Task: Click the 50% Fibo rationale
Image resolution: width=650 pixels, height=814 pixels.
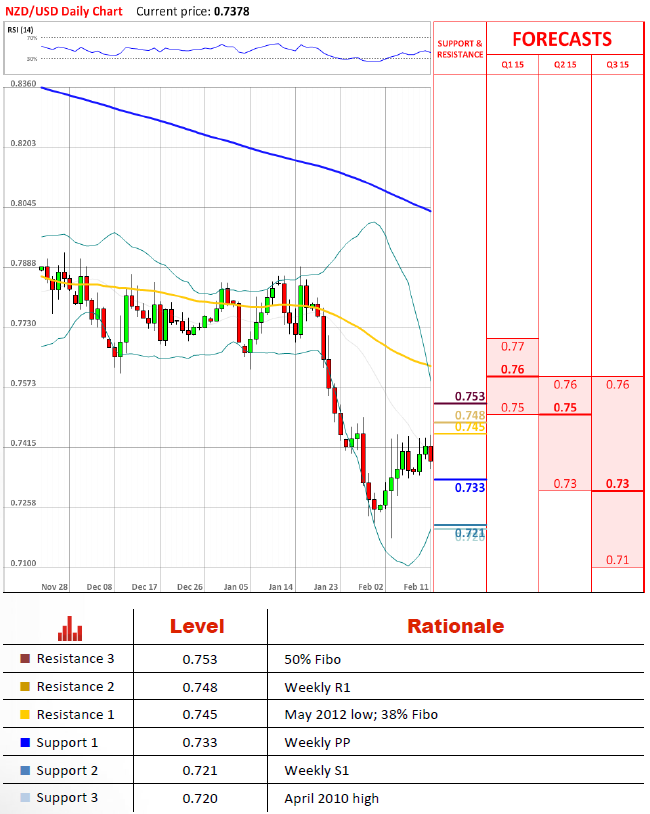Action: pyautogui.click(x=313, y=660)
